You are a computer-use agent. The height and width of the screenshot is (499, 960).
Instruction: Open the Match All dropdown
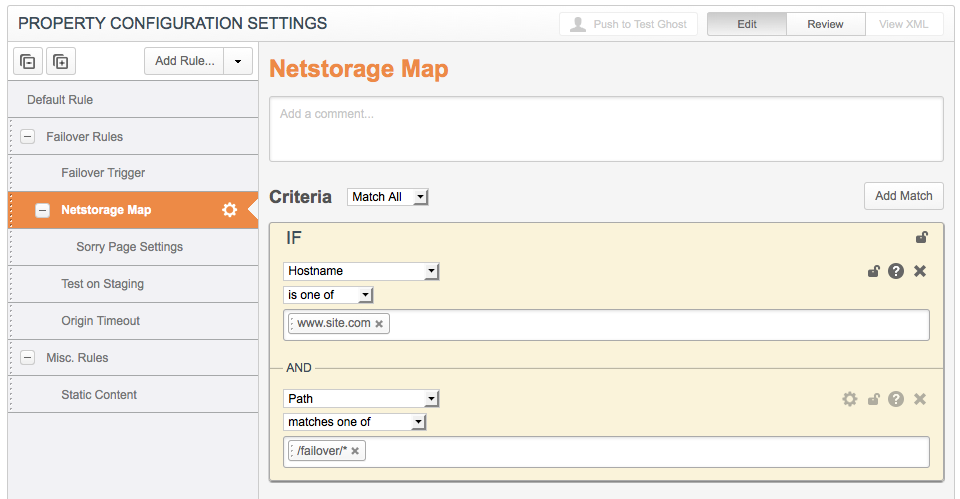click(x=388, y=197)
